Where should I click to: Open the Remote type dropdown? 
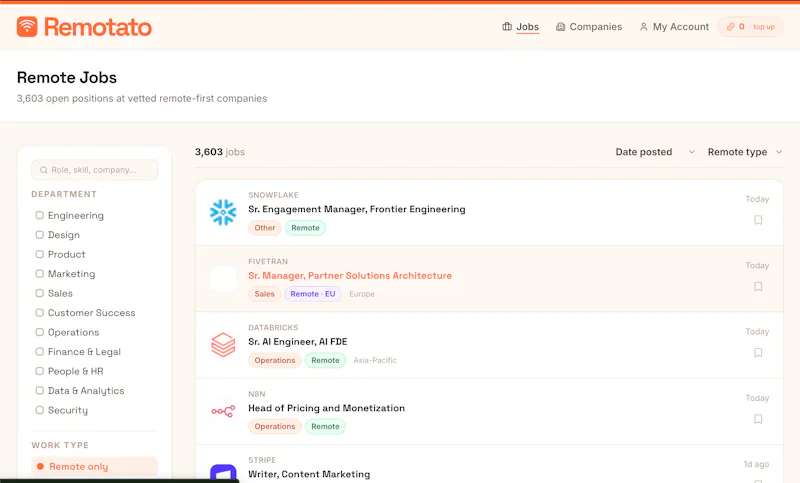point(745,152)
